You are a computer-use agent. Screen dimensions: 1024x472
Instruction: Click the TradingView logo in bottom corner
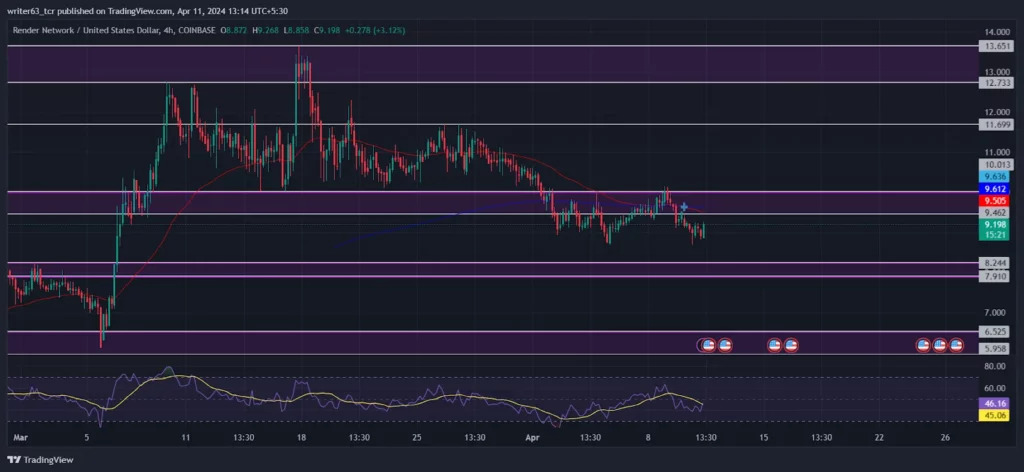(x=40, y=460)
